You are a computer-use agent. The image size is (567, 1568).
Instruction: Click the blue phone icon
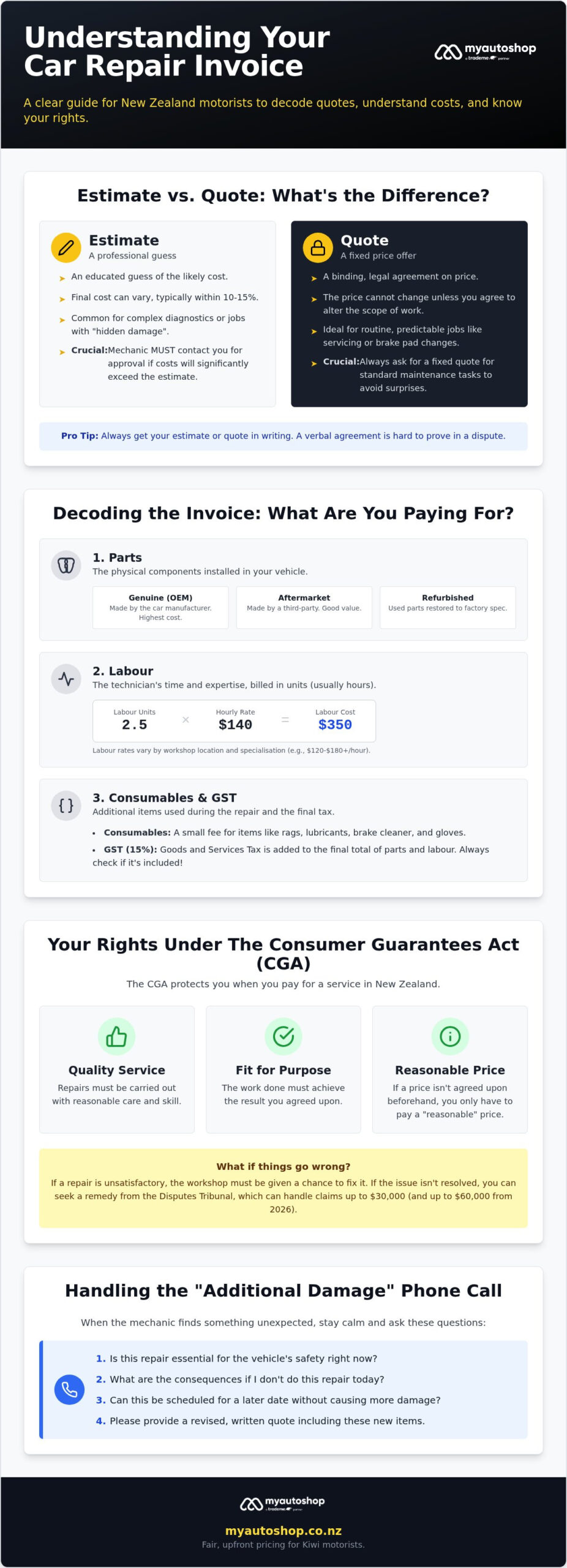coord(69,1390)
